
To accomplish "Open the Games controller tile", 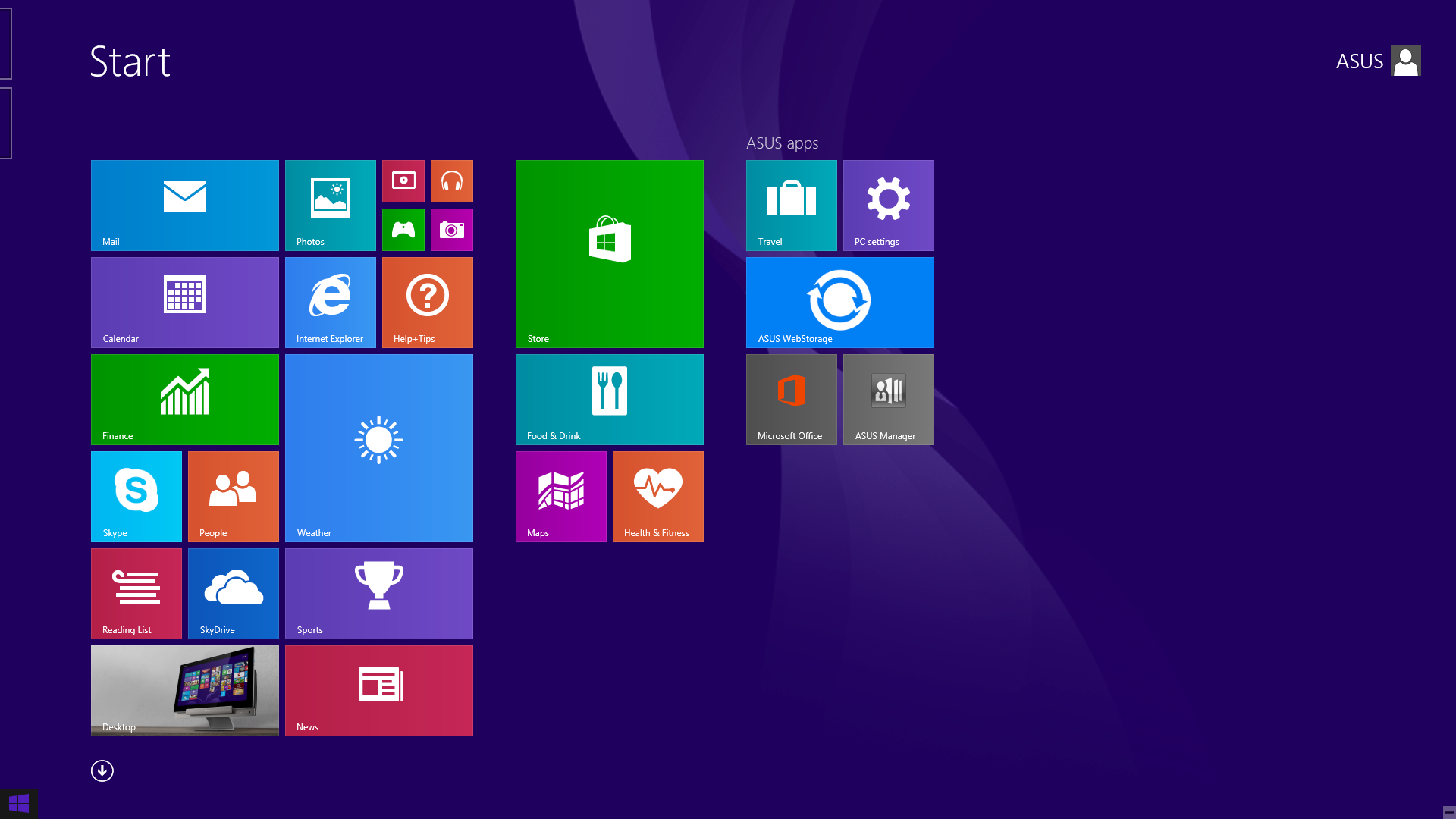I will pyautogui.click(x=403, y=230).
